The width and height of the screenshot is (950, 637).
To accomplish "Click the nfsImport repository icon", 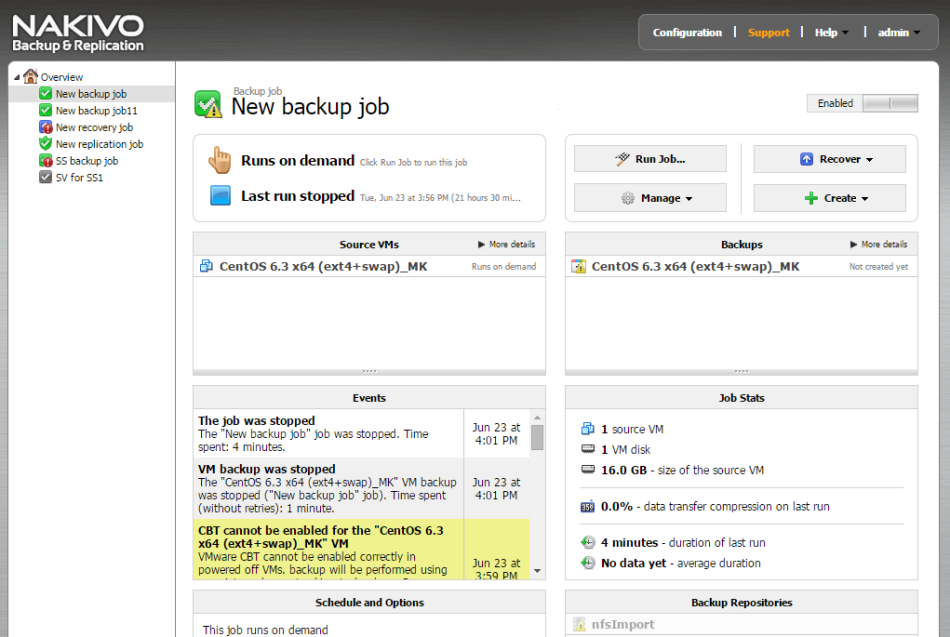I will pyautogui.click(x=579, y=624).
